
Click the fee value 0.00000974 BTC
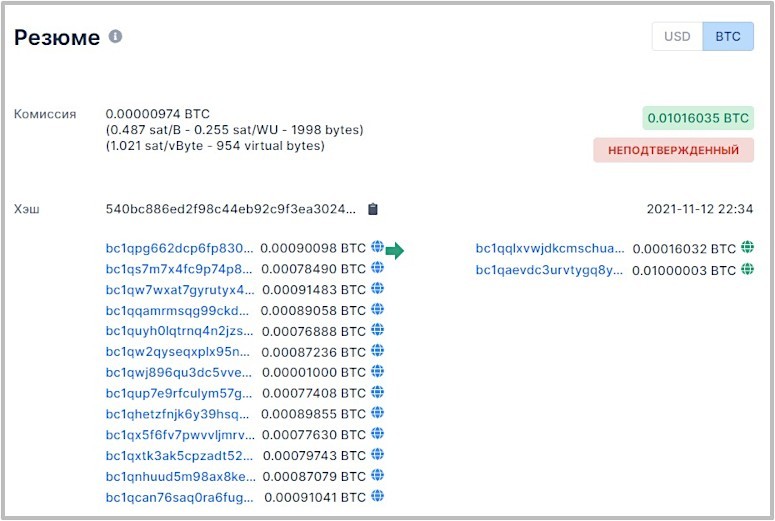coord(158,114)
